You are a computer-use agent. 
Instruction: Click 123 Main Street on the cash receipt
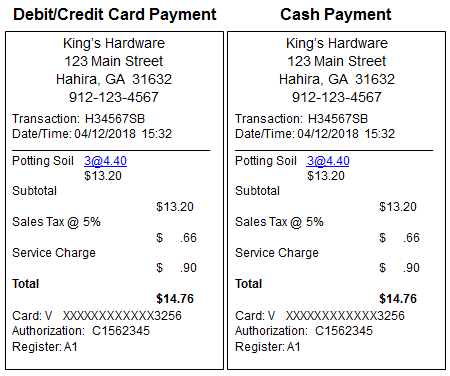click(337, 61)
